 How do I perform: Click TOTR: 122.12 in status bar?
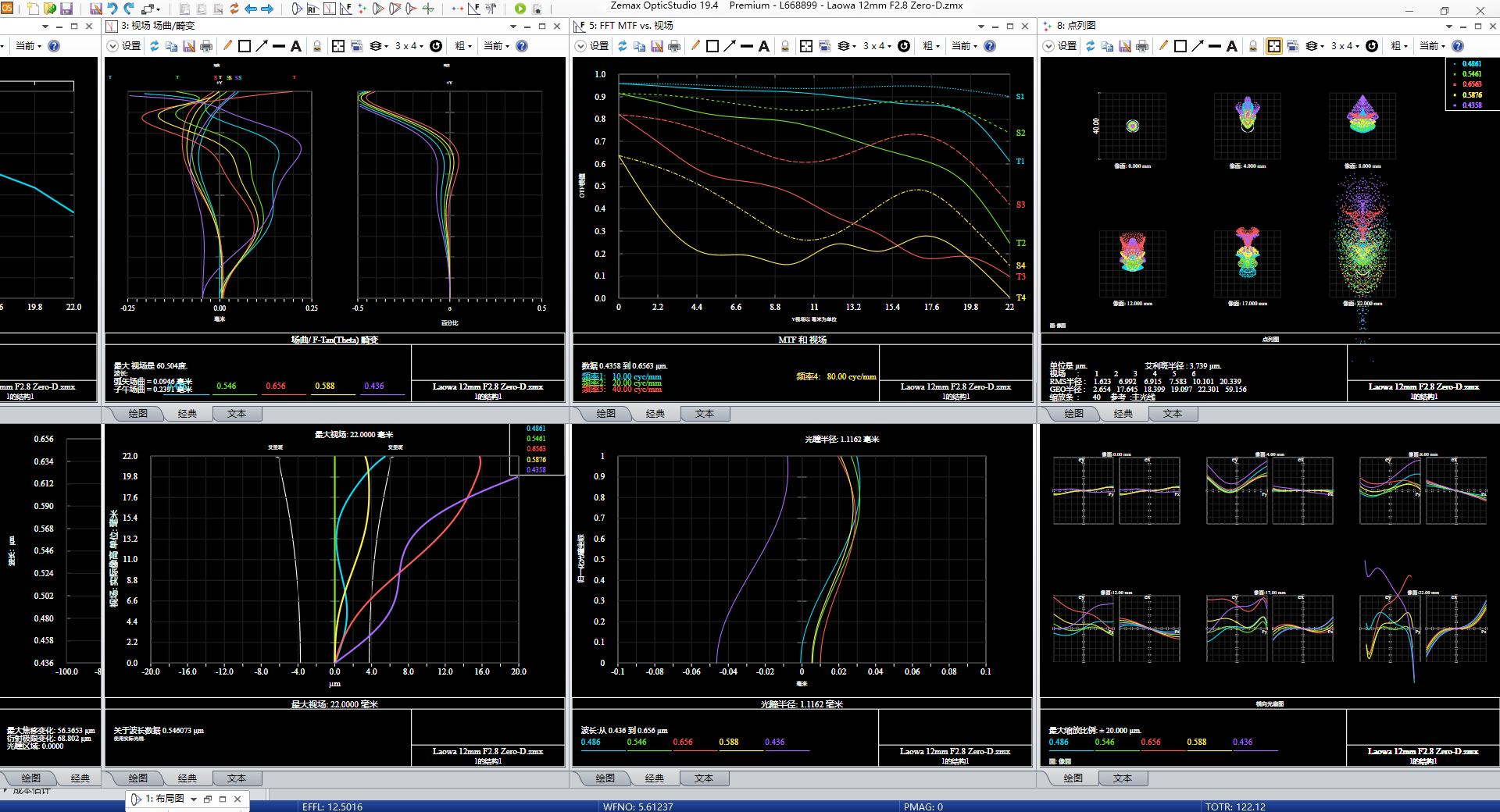click(1235, 807)
